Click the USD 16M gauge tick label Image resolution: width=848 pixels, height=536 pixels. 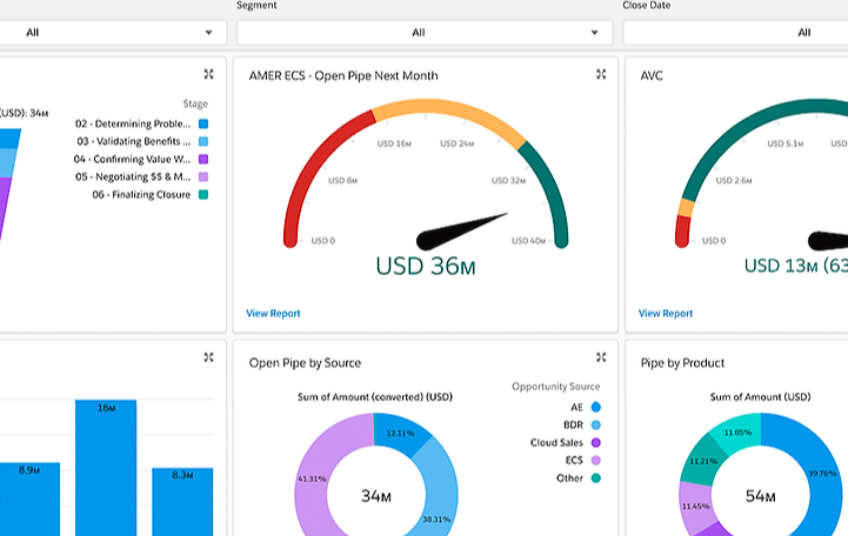click(x=394, y=143)
